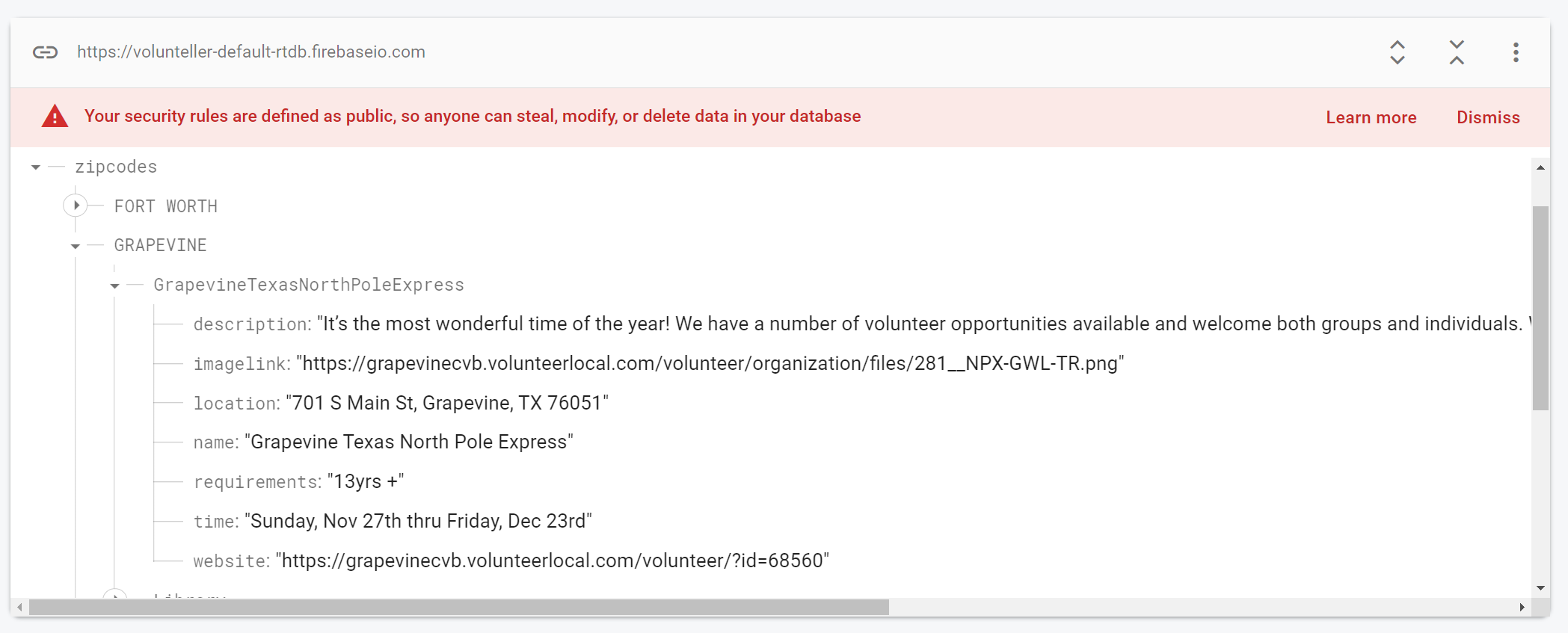Expand the FORT WORTH node
This screenshot has height=633, width=1568.
point(76,206)
